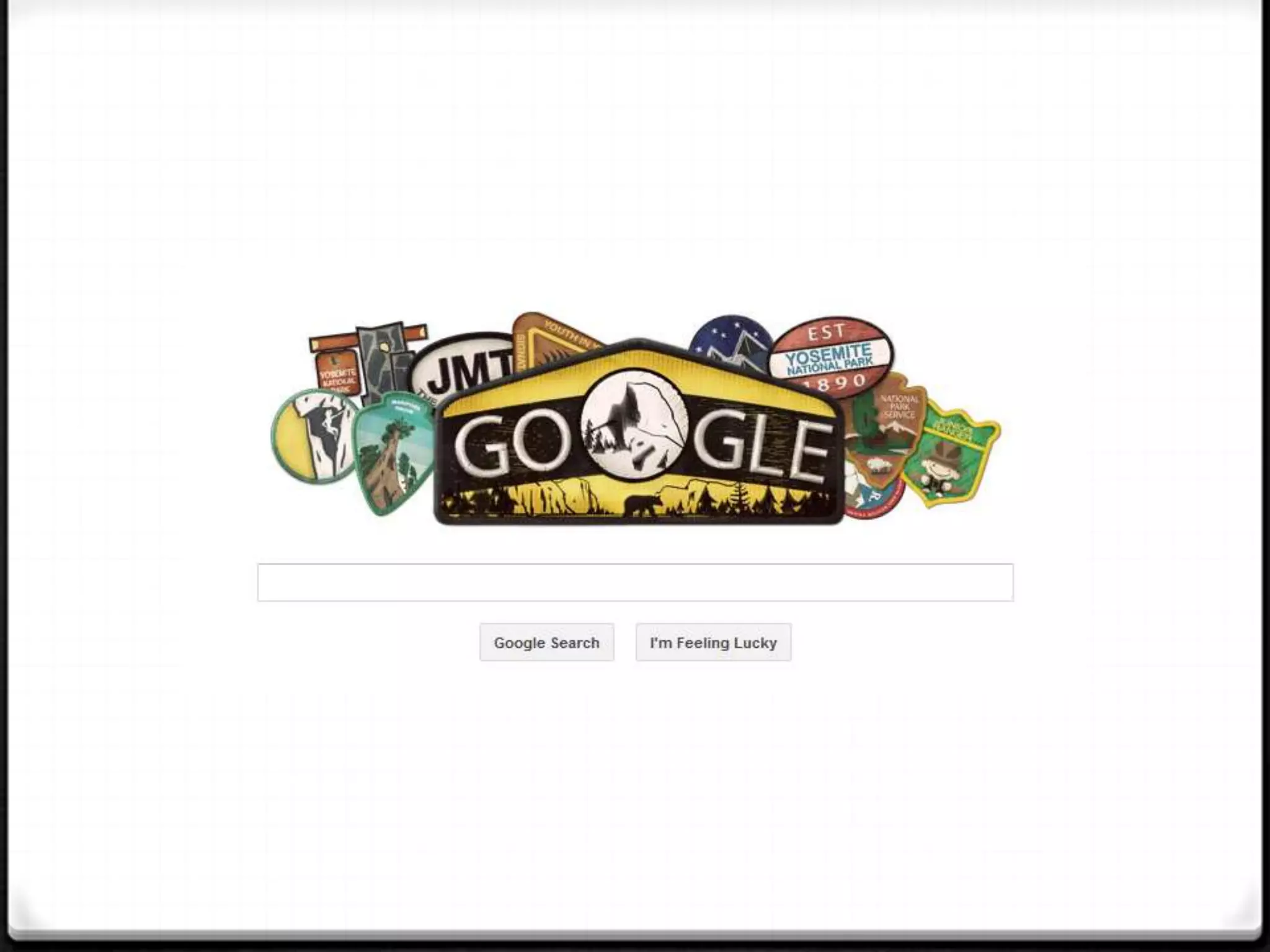This screenshot has width=1270, height=952.
Task: Click the Google Search button
Action: click(x=546, y=642)
